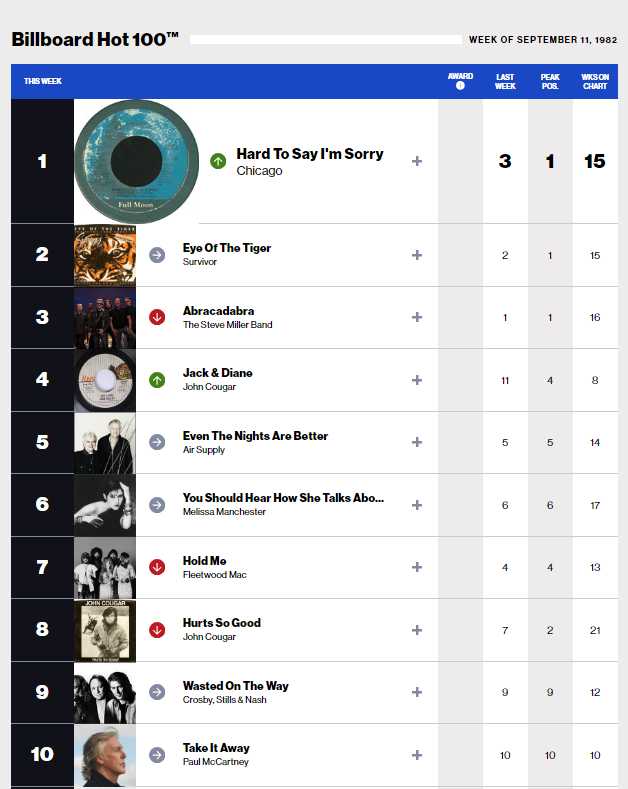Screen dimensions: 628x789
Task: Click the red down arrow beside Hold Me
Action: pos(157,567)
